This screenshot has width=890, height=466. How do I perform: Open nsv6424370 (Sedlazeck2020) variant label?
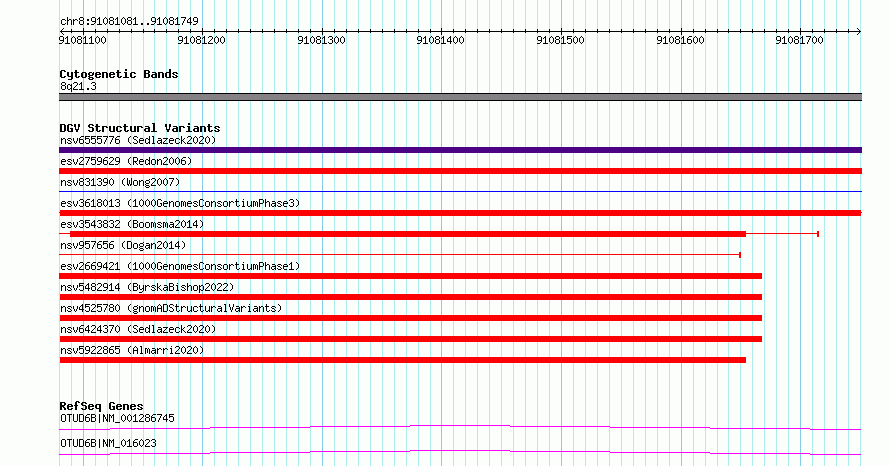[x=138, y=329]
